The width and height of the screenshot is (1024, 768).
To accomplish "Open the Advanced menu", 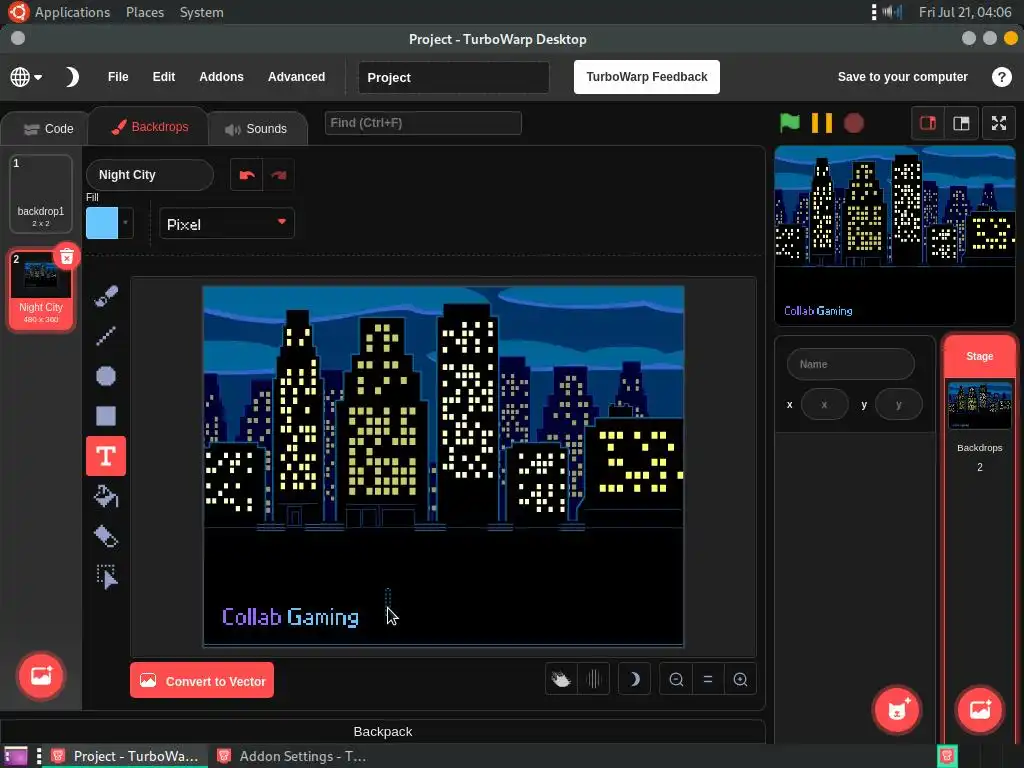I will click(x=296, y=77).
